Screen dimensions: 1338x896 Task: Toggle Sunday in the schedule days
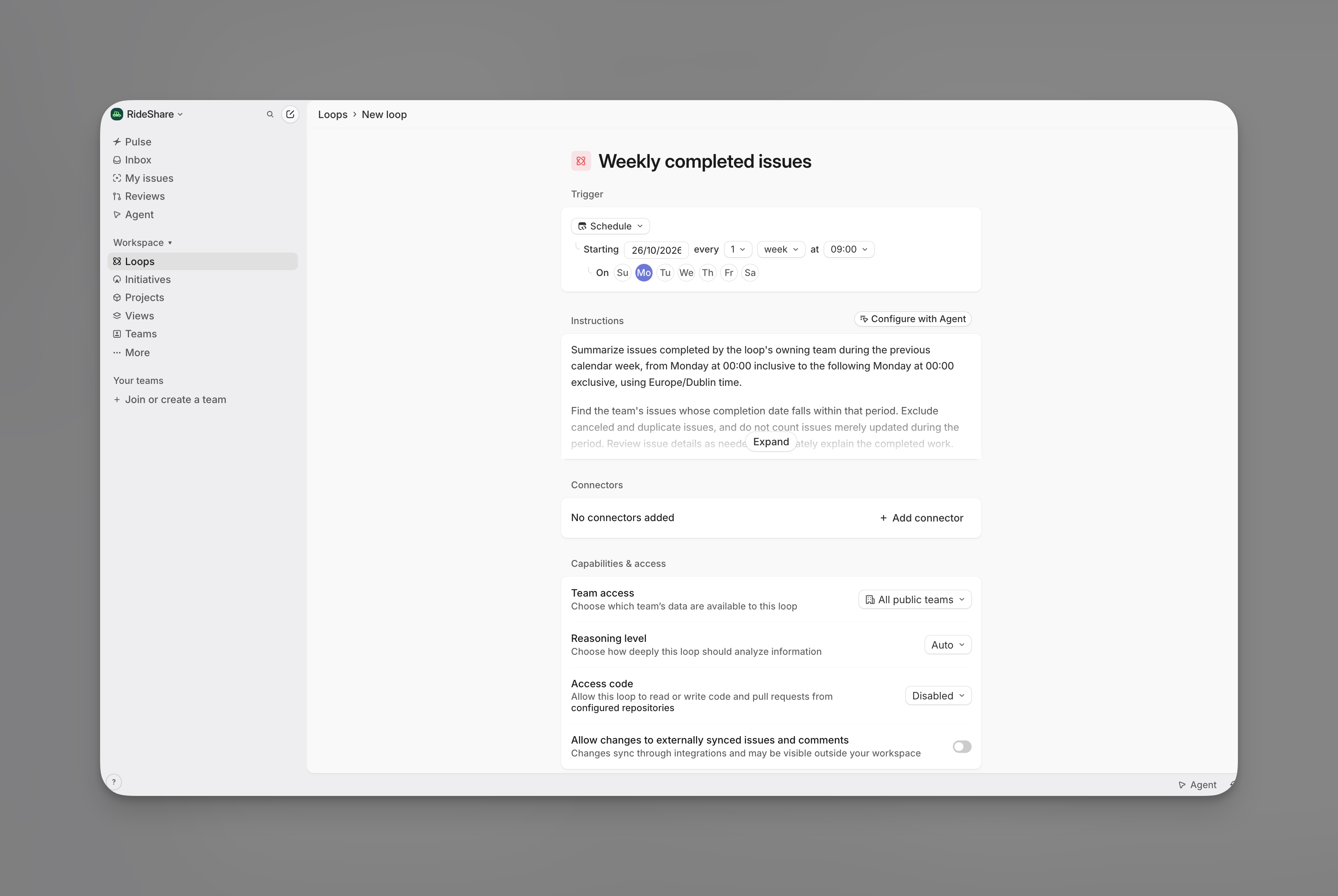622,273
